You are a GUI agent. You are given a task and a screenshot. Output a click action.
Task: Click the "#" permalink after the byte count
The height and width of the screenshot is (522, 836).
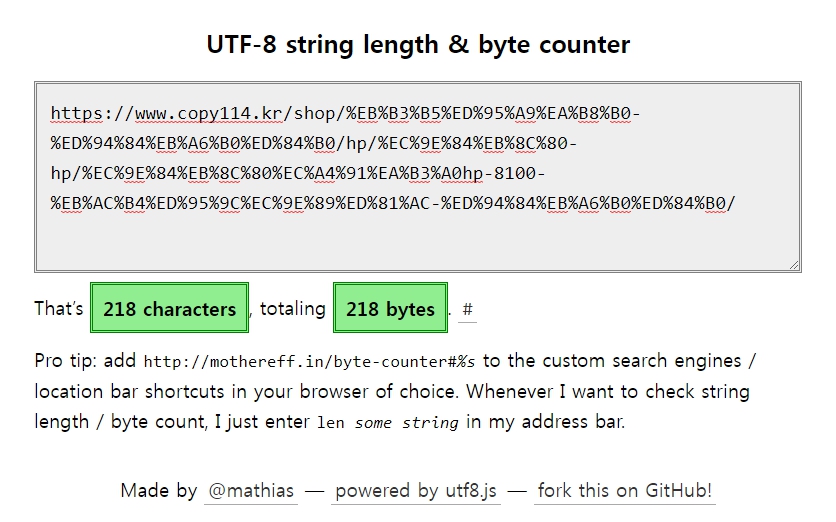pos(468,309)
